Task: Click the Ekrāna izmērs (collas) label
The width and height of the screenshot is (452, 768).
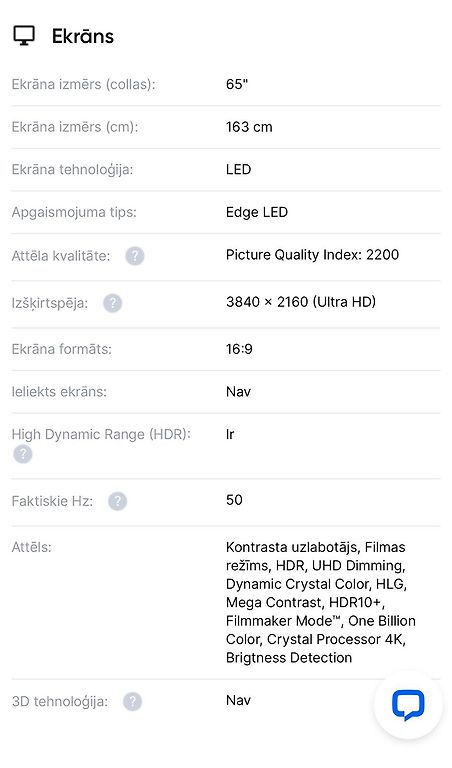Action: tap(83, 84)
